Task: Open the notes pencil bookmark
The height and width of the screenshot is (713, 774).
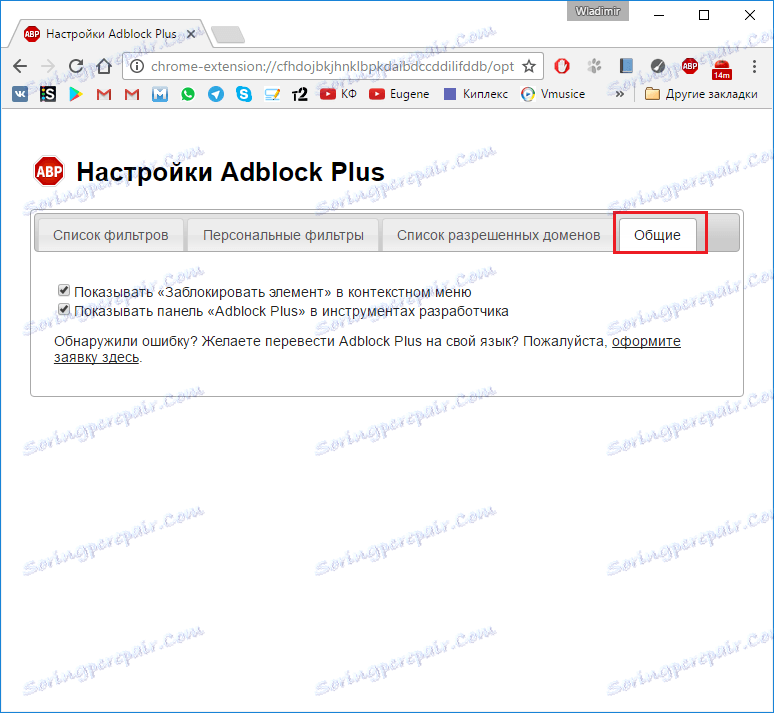Action: [x=272, y=94]
